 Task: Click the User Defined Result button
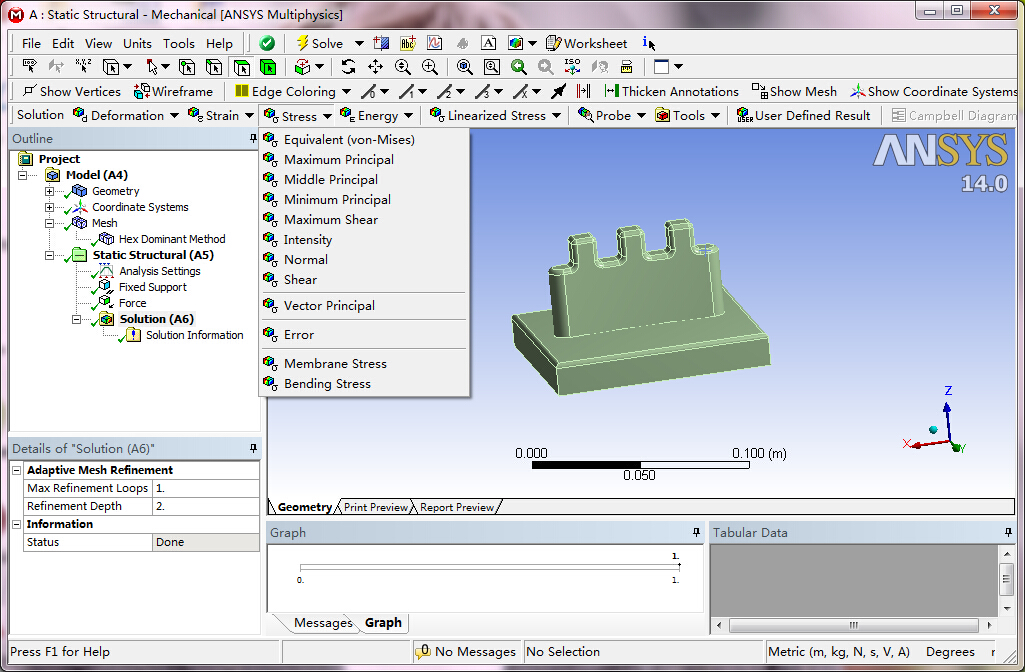(804, 114)
